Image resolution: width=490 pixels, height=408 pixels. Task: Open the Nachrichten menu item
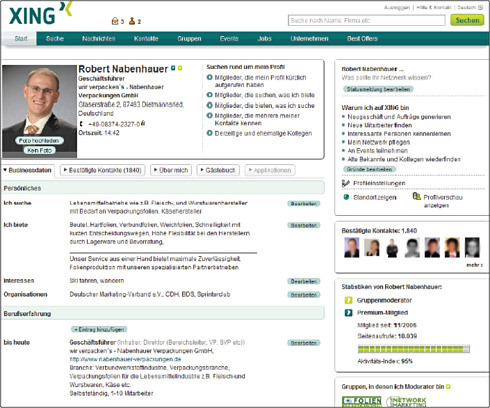pos(99,39)
